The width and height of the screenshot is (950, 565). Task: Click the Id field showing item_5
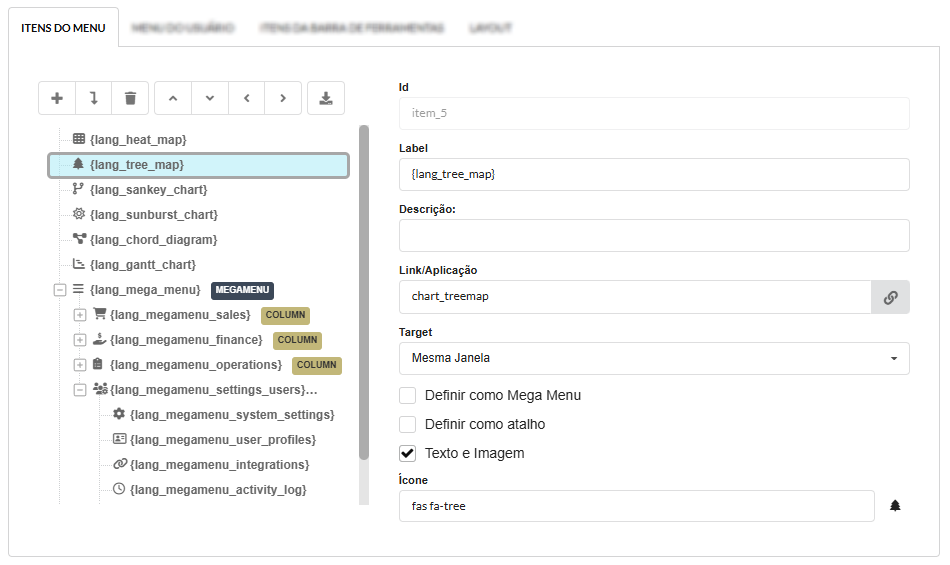pyautogui.click(x=654, y=113)
